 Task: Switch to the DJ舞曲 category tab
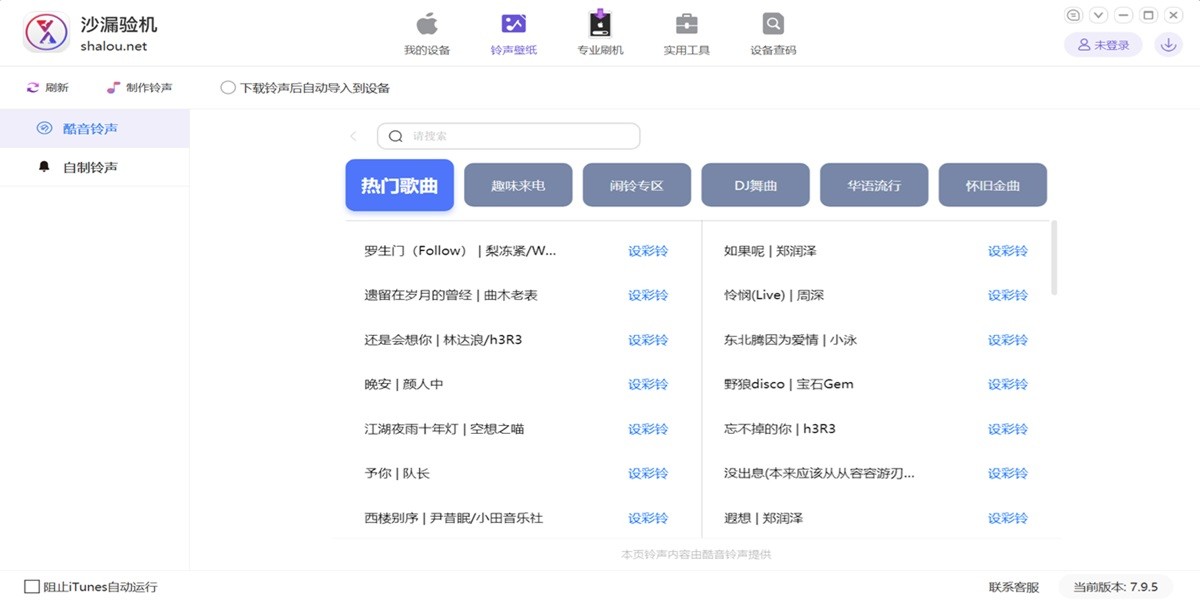[755, 184]
